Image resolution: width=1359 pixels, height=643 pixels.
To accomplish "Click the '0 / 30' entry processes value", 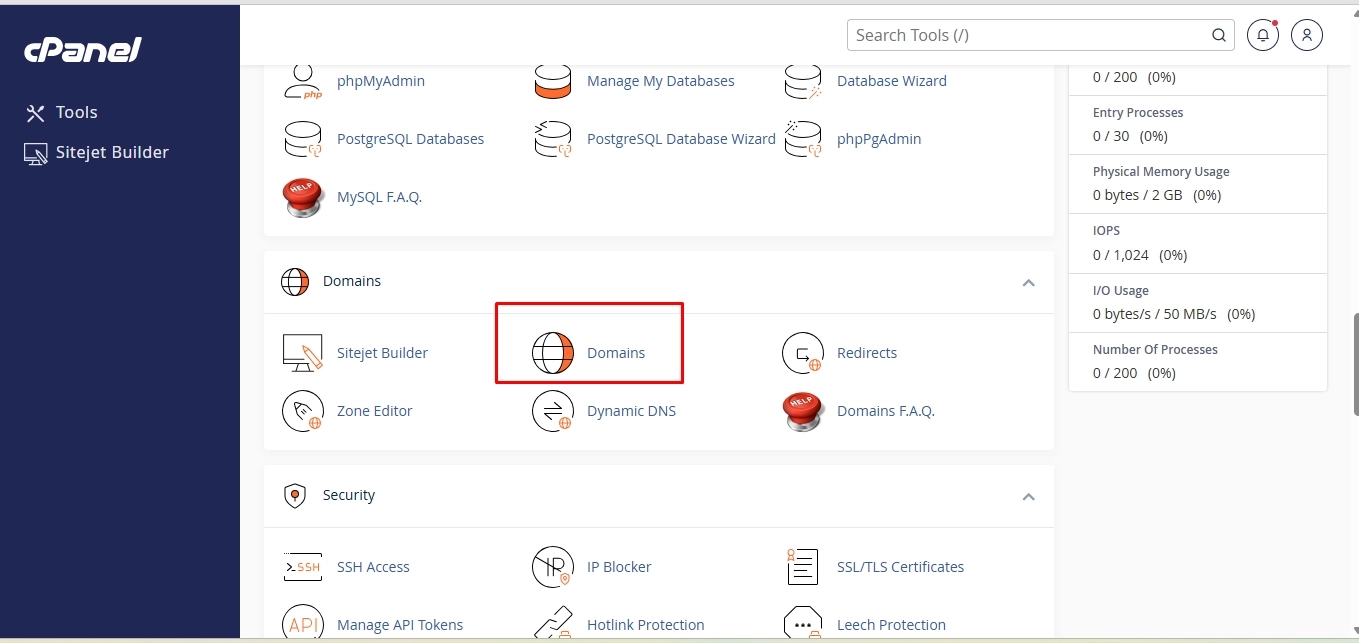I will 1111,136.
